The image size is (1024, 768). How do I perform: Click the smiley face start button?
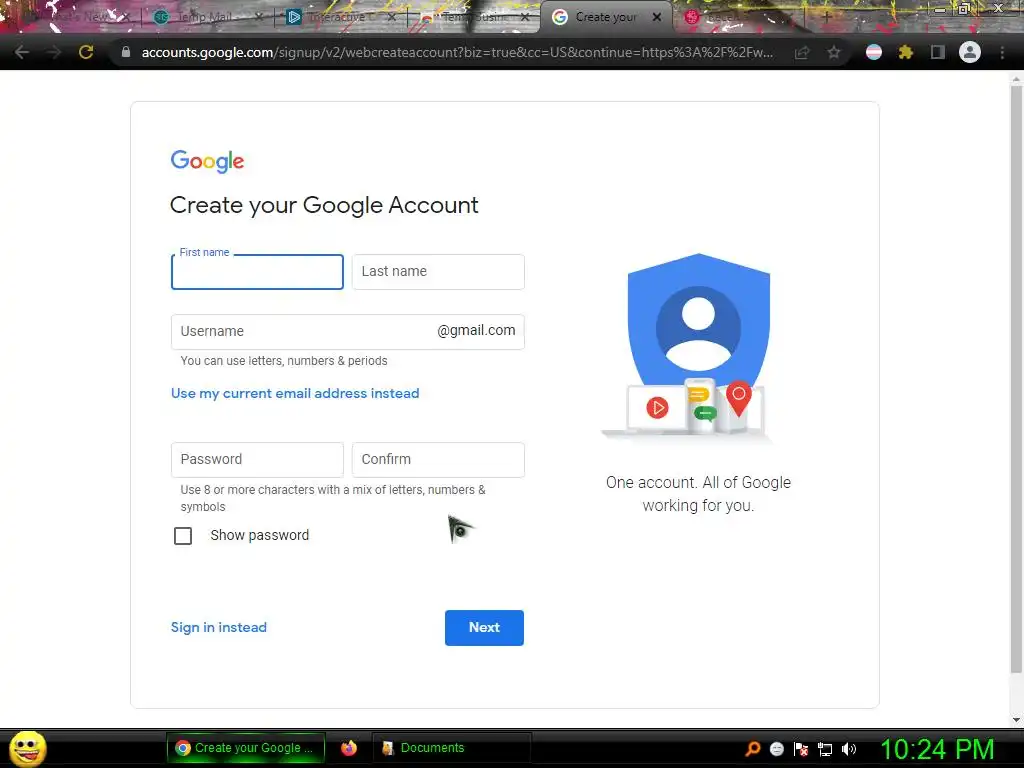27,748
